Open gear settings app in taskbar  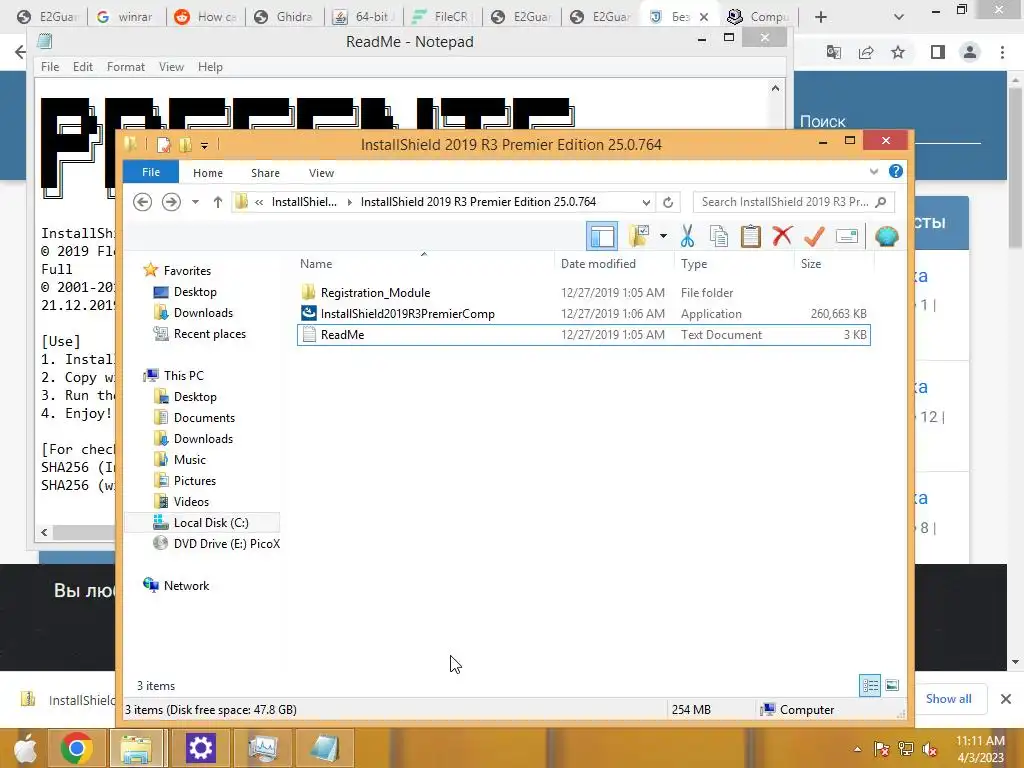[200, 748]
